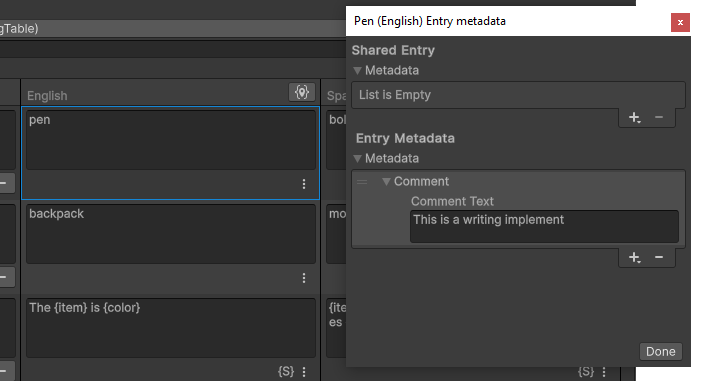Click the Shared Entry heading
The width and height of the screenshot is (702, 381).
393,50
